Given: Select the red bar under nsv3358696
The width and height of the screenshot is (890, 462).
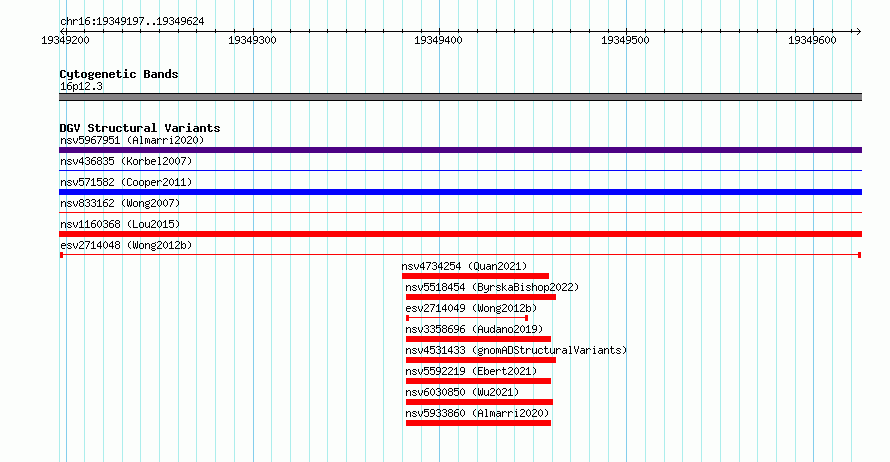Looking at the screenshot, I should click(478, 339).
